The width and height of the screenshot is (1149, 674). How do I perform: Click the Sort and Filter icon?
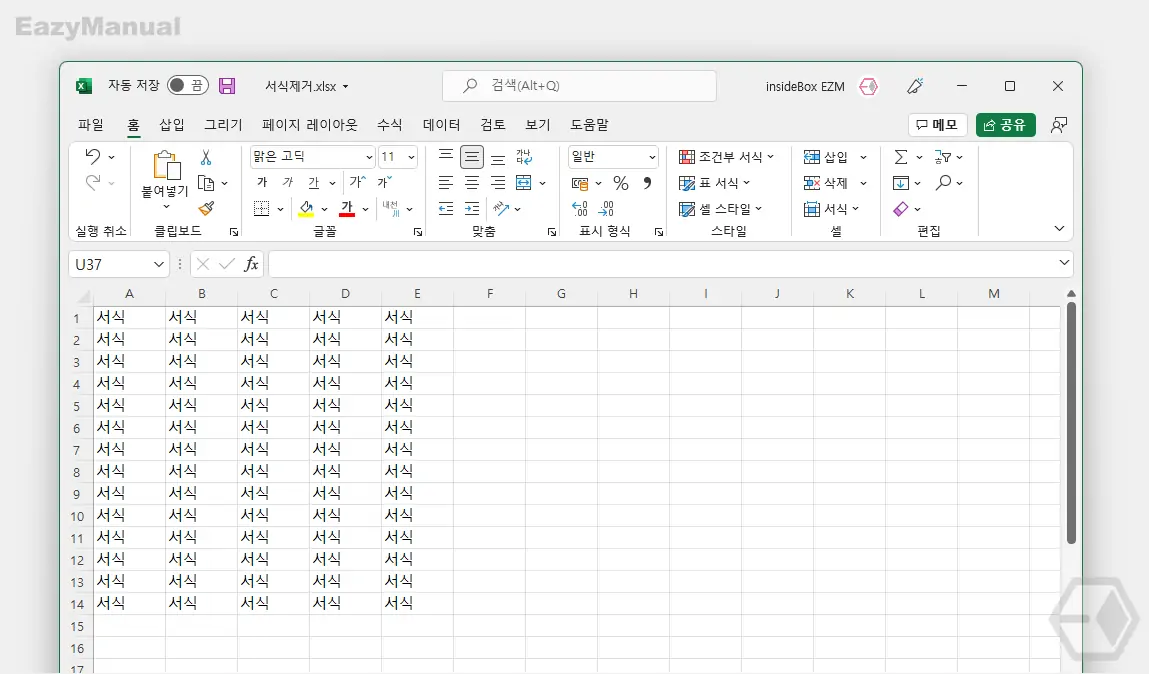[943, 157]
